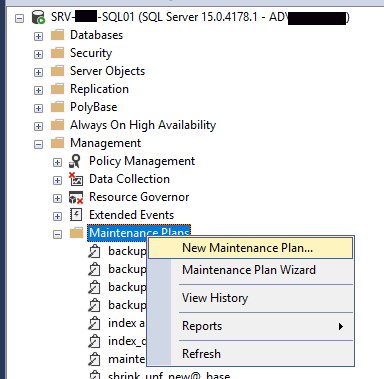The image size is (384, 379).
Task: Choose New Maintenance Plan... from context menu
Action: [x=250, y=248]
